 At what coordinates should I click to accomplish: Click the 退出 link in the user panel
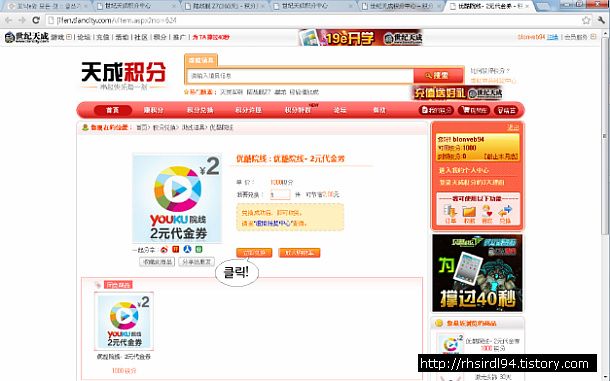tap(513, 127)
